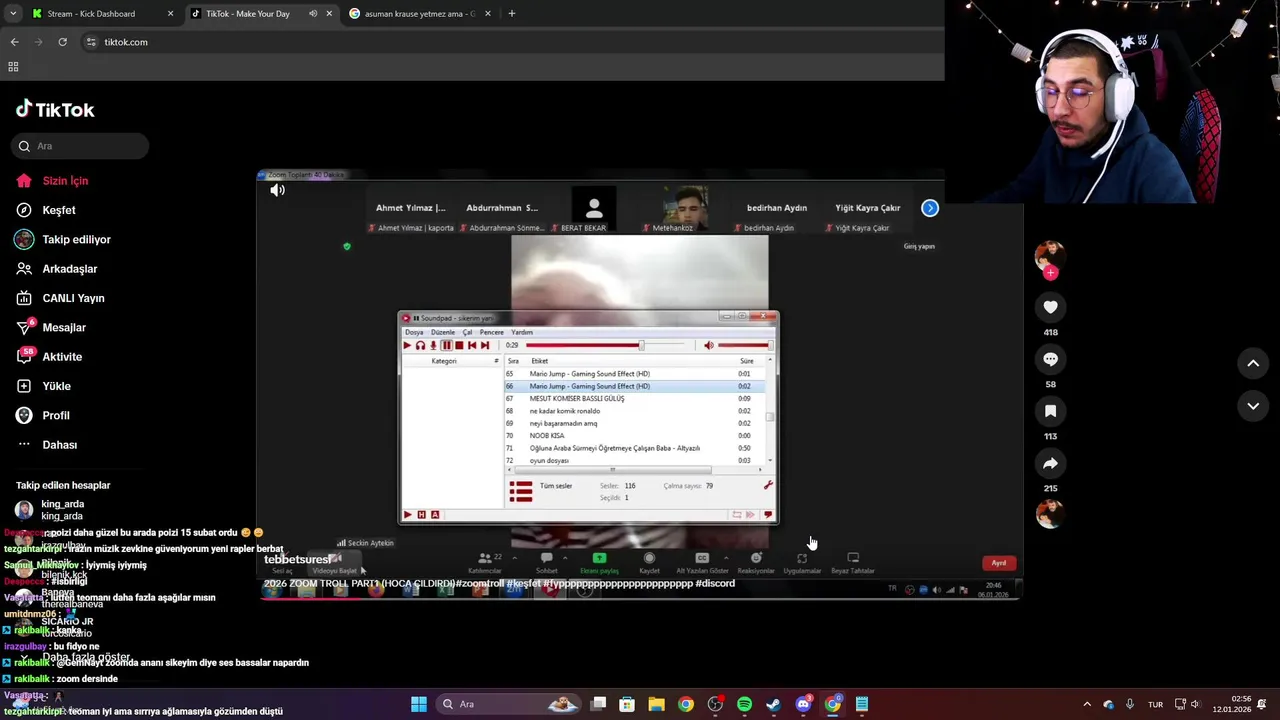1280x720 pixels.
Task: Click Soundpad headphones playback icon
Action: click(x=420, y=345)
